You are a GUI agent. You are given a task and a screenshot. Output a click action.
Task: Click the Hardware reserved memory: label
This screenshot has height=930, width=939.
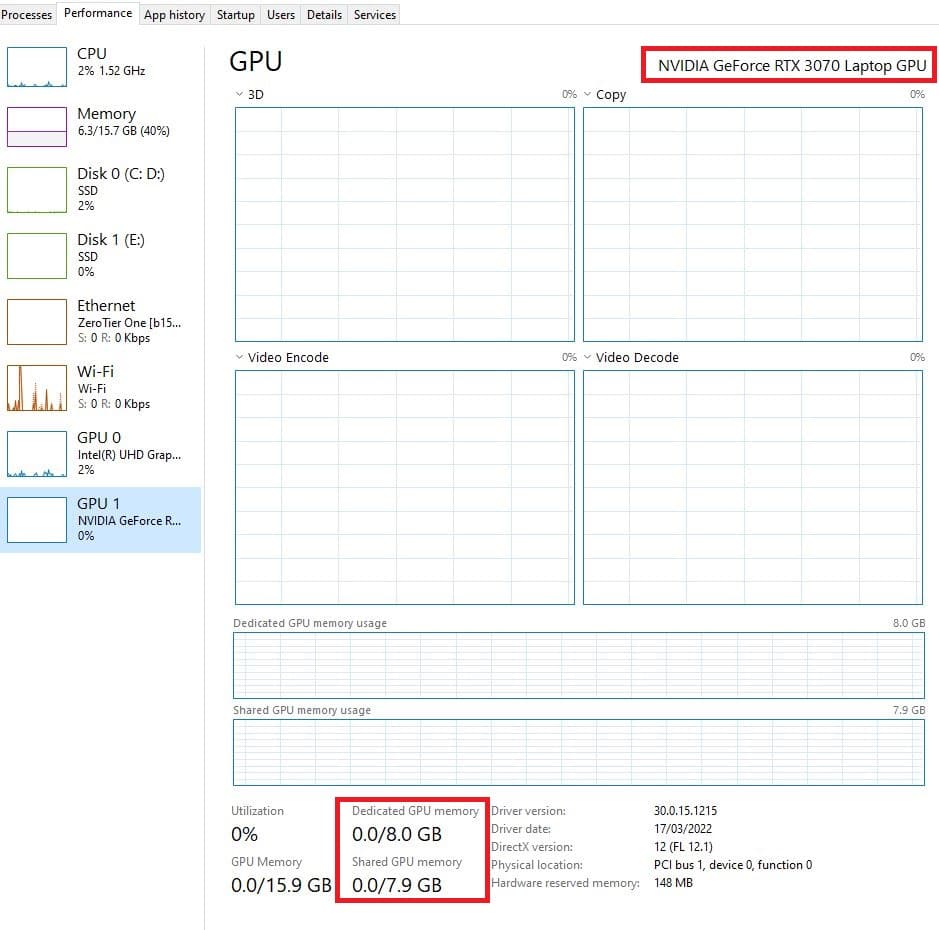(x=565, y=883)
